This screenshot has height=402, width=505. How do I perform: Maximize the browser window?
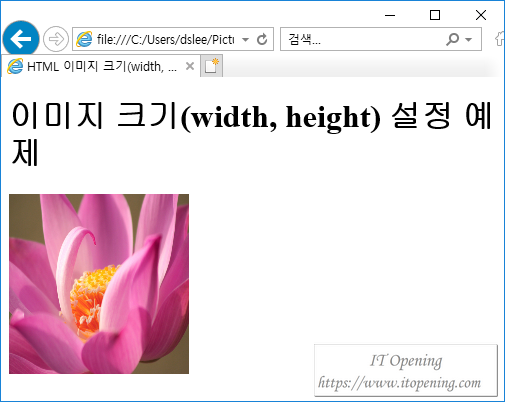click(x=435, y=15)
